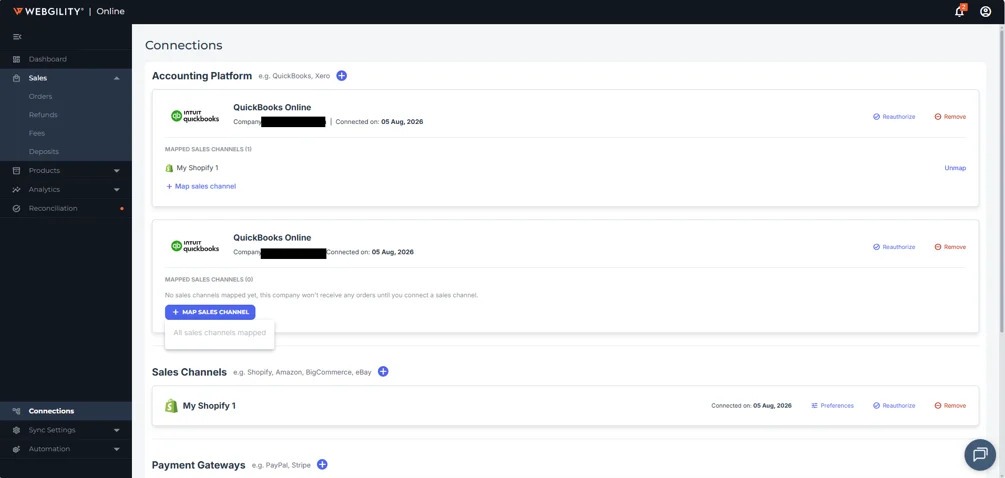Click the Connections page heading
Screen dimensions: 1005x478
coord(184,45)
